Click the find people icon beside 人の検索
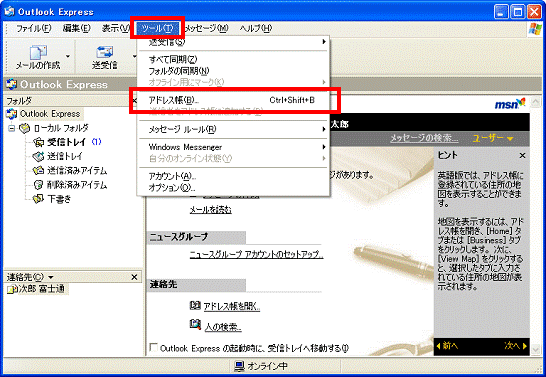This screenshot has height=377, width=546. click(x=195, y=324)
